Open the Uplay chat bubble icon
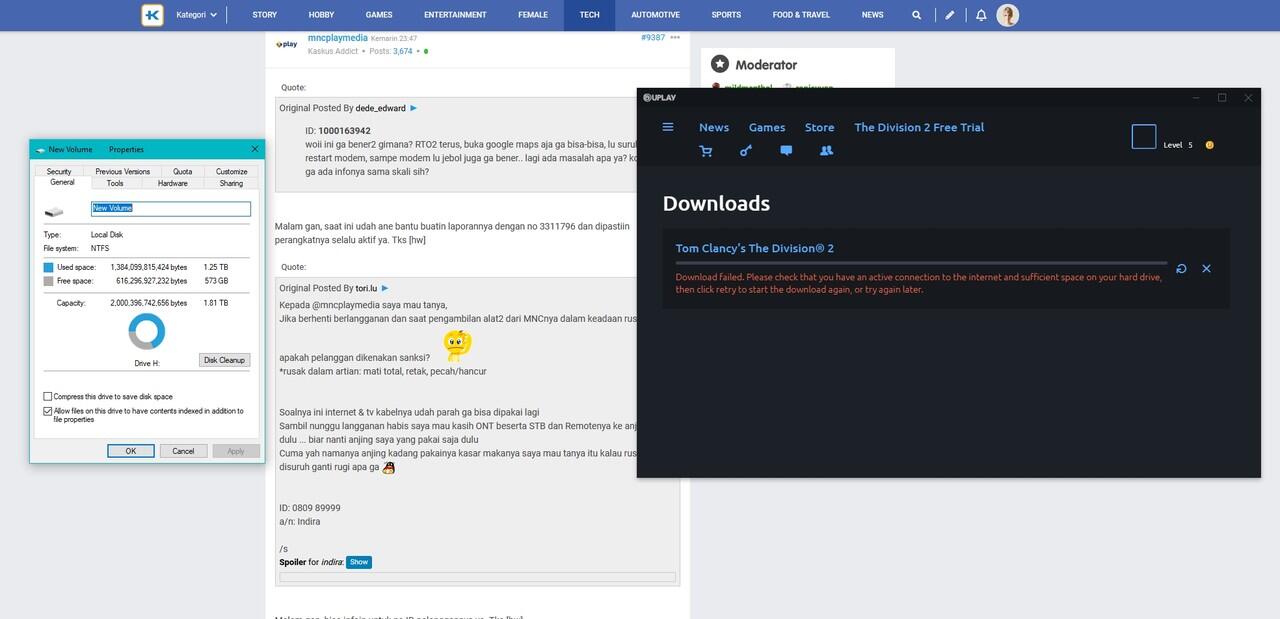 (786, 151)
